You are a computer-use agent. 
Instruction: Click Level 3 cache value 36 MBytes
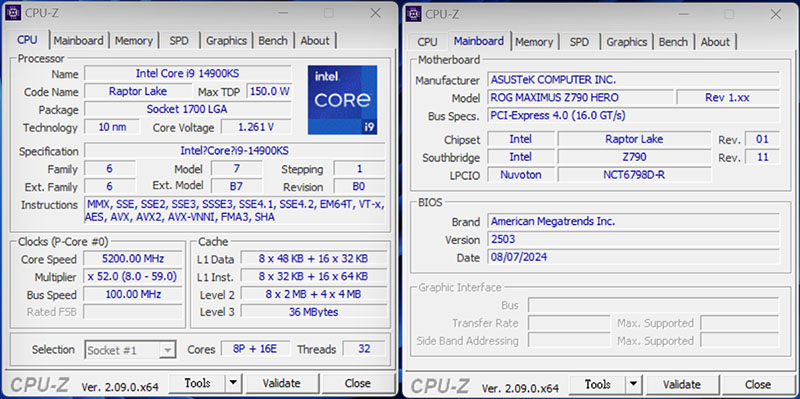point(314,312)
